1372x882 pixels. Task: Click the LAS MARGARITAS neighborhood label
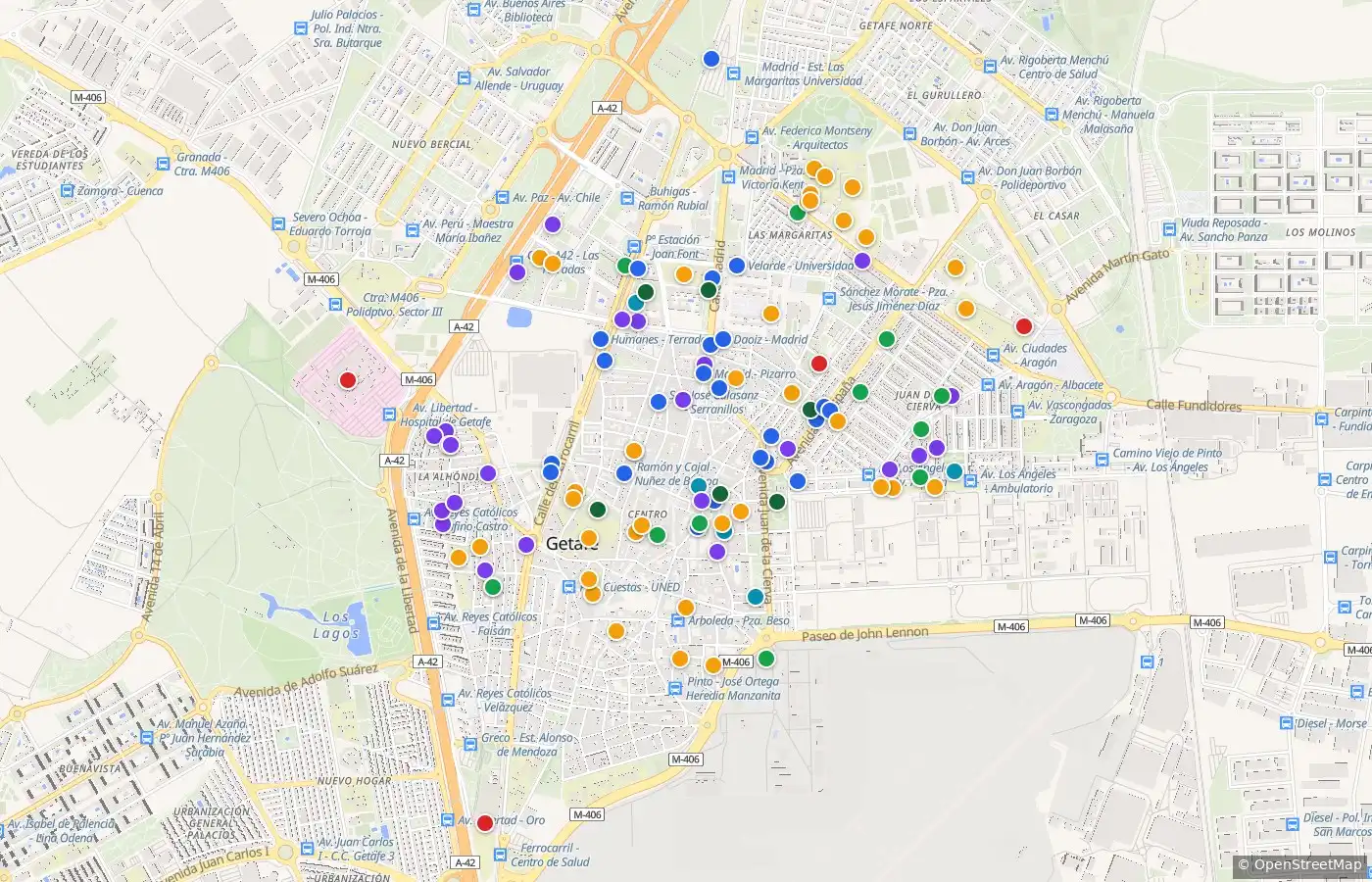pos(790,235)
